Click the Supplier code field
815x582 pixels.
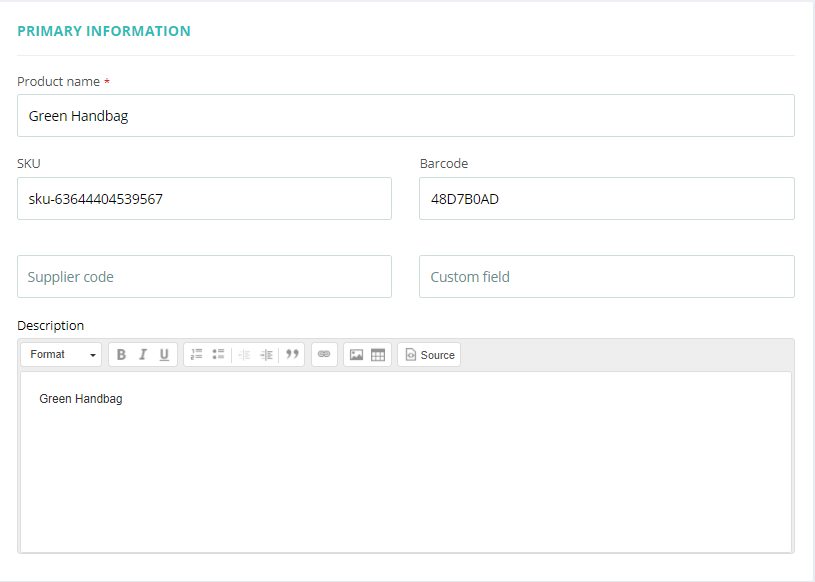tap(204, 276)
